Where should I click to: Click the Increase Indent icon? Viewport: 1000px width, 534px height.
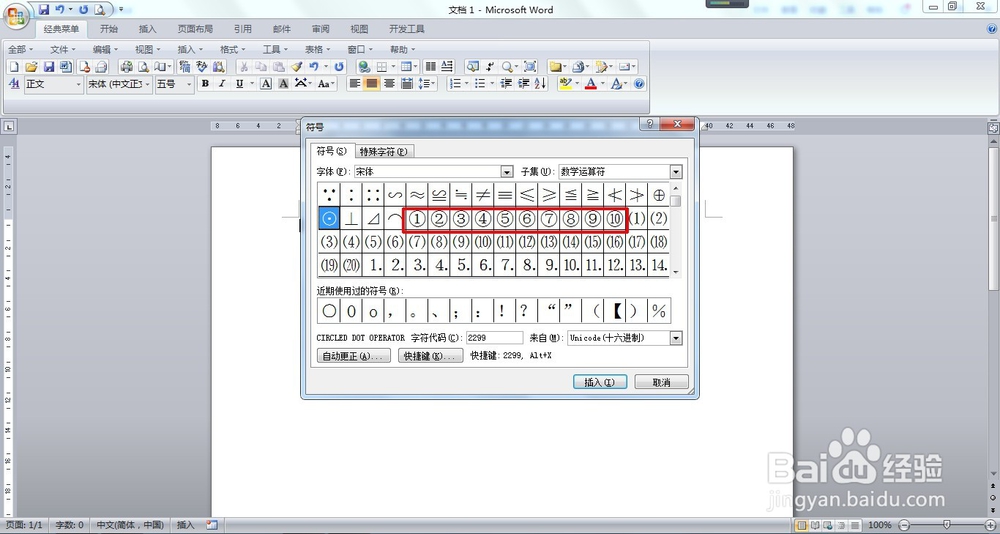tap(524, 84)
